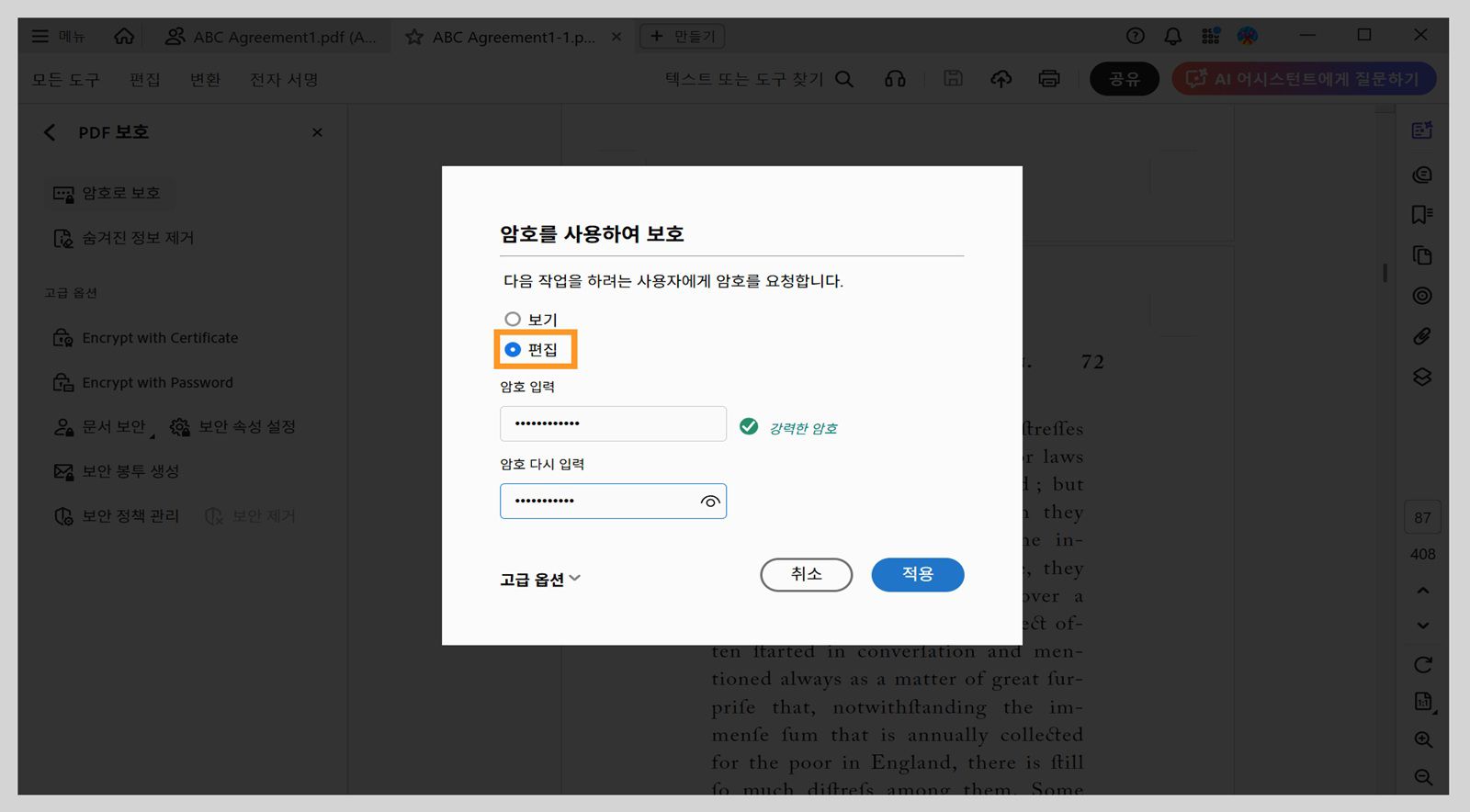Go back from PDF 보호 panel
Viewport: 1470px width, 812px height.
[x=50, y=132]
